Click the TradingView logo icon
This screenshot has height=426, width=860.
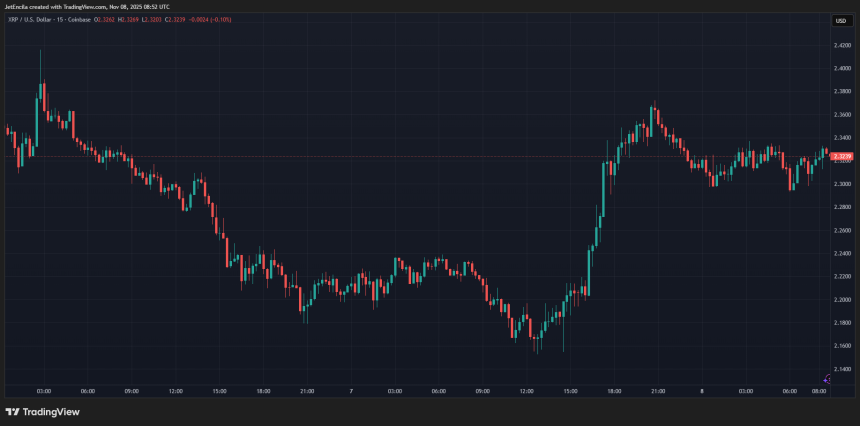tap(13, 412)
